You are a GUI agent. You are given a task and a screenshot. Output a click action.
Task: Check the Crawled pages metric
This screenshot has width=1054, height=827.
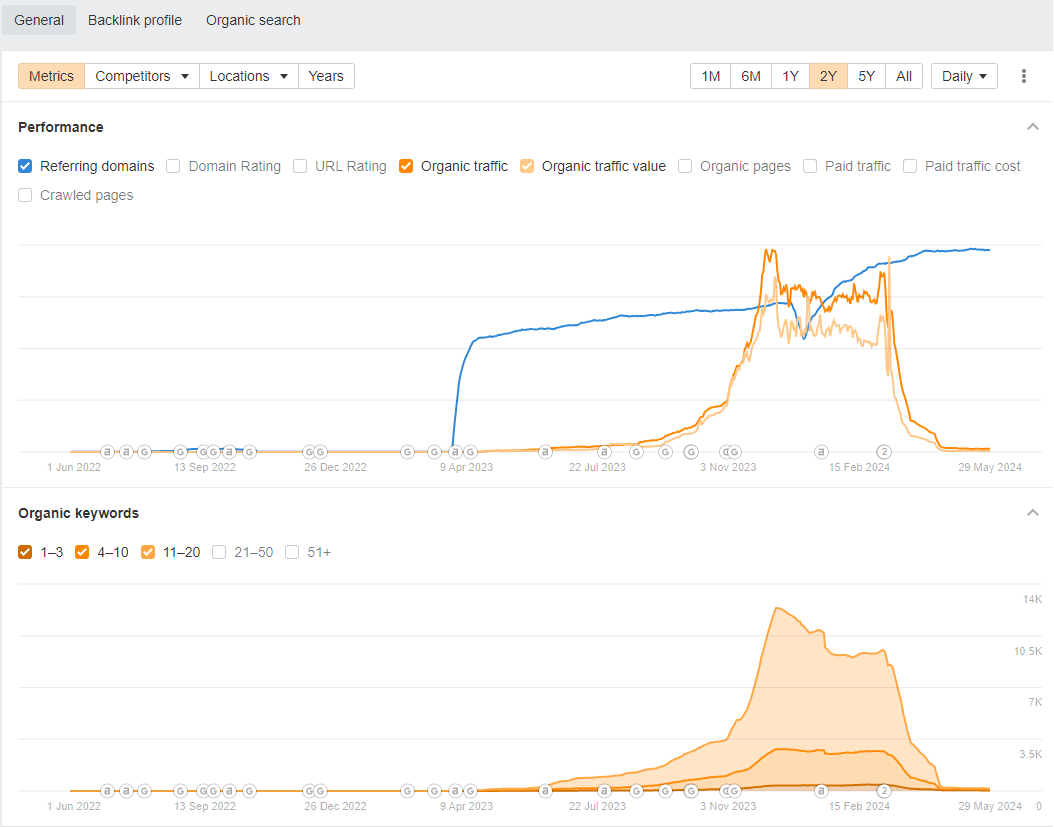26,195
